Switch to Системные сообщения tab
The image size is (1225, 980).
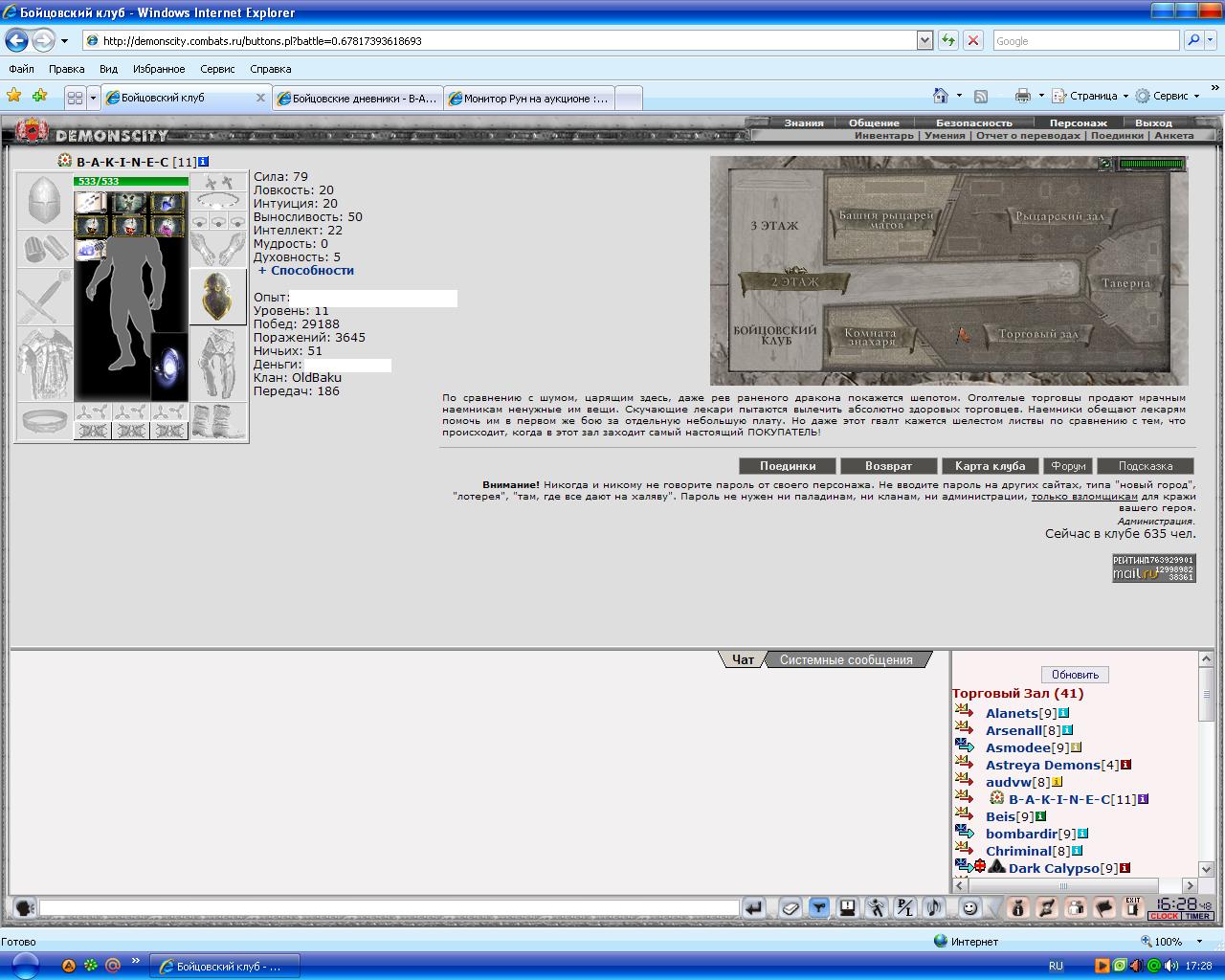point(846,659)
